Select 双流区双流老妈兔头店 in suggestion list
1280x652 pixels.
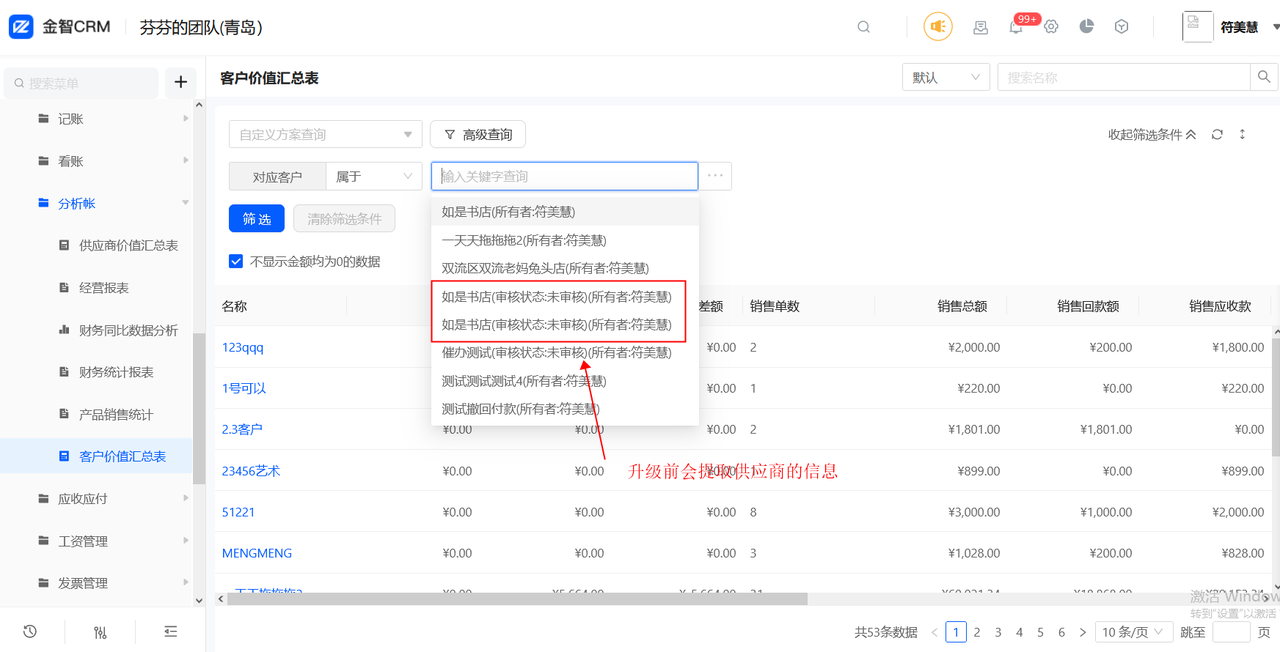tap(565, 268)
